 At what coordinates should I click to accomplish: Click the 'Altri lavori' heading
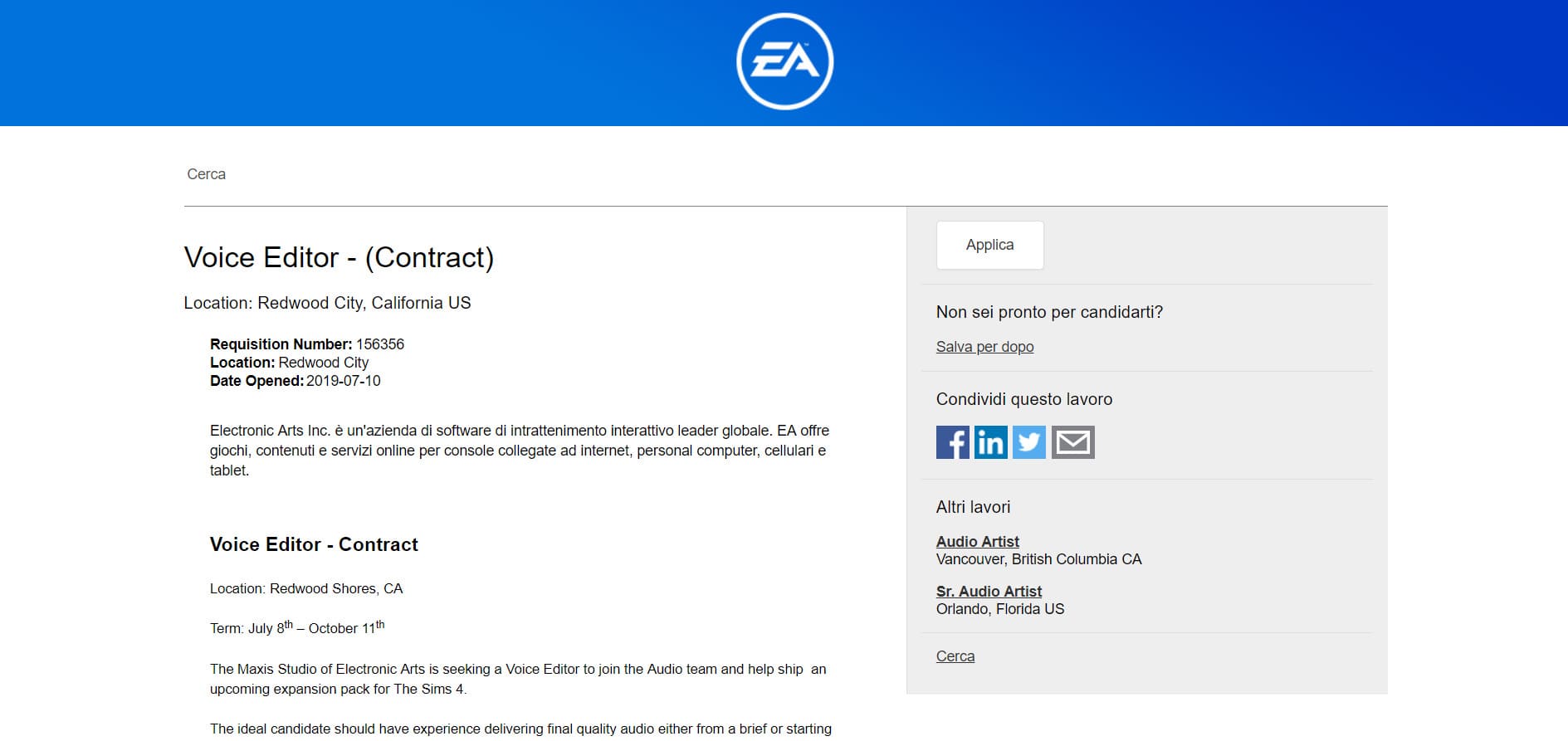tap(973, 507)
